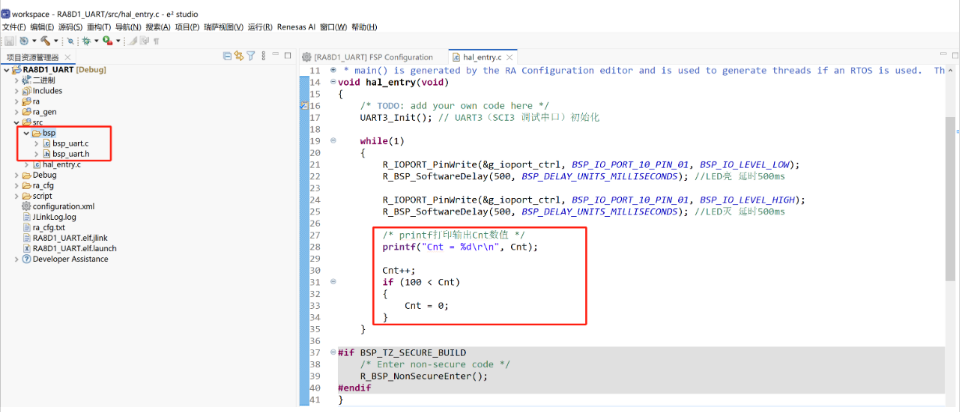The height and width of the screenshot is (412, 960).
Task: Open the 项目(P) menu
Action: tap(187, 28)
